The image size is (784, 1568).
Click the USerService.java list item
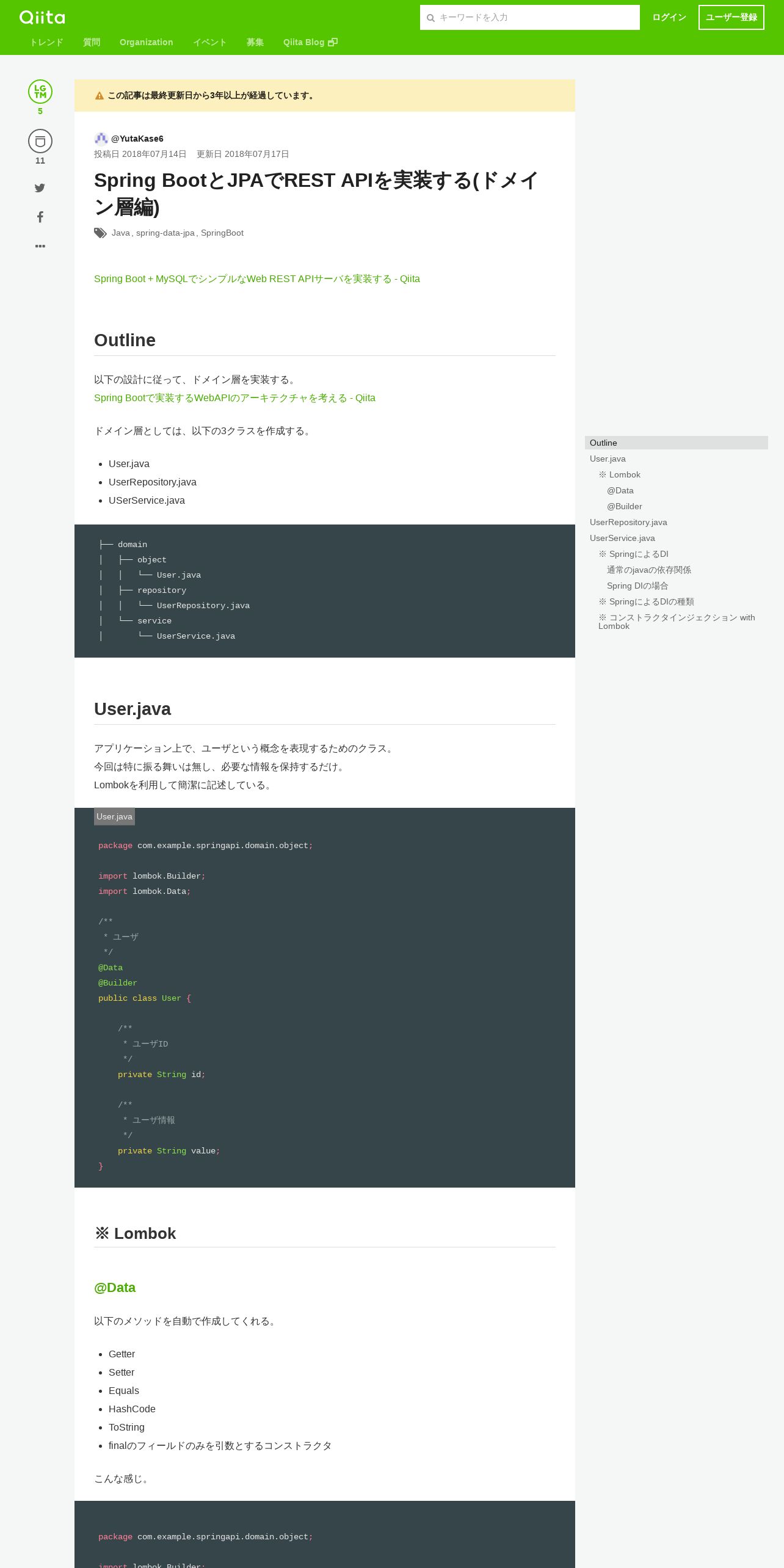point(147,501)
